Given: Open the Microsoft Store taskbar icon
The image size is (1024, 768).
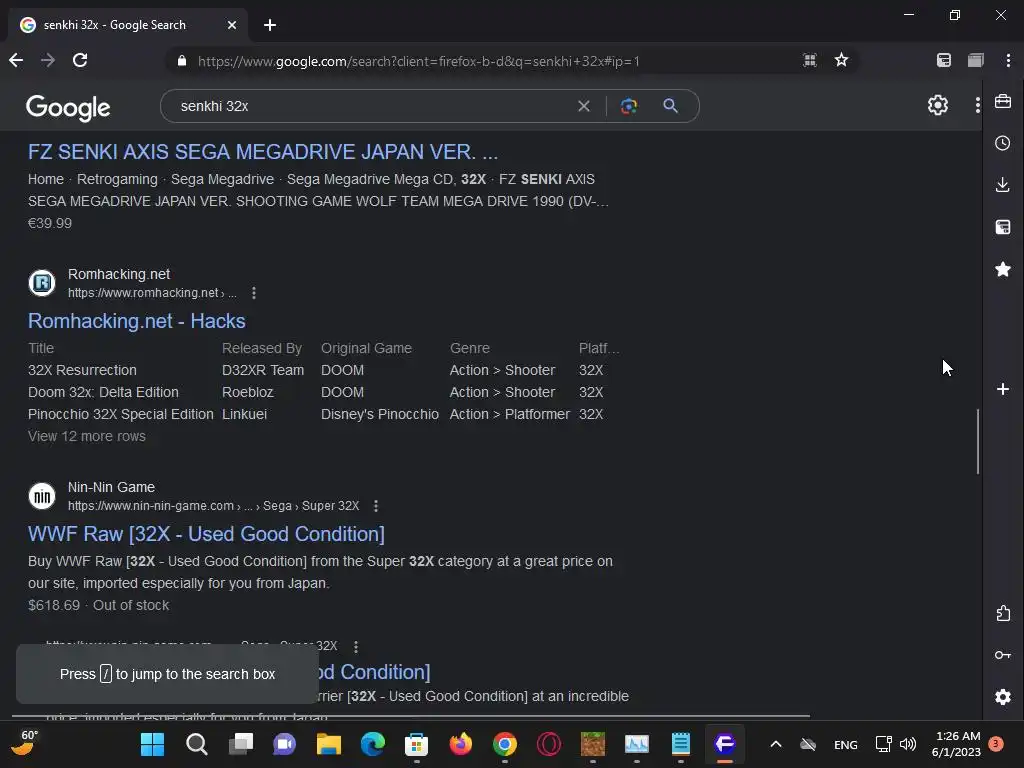Looking at the screenshot, I should pyautogui.click(x=417, y=744).
